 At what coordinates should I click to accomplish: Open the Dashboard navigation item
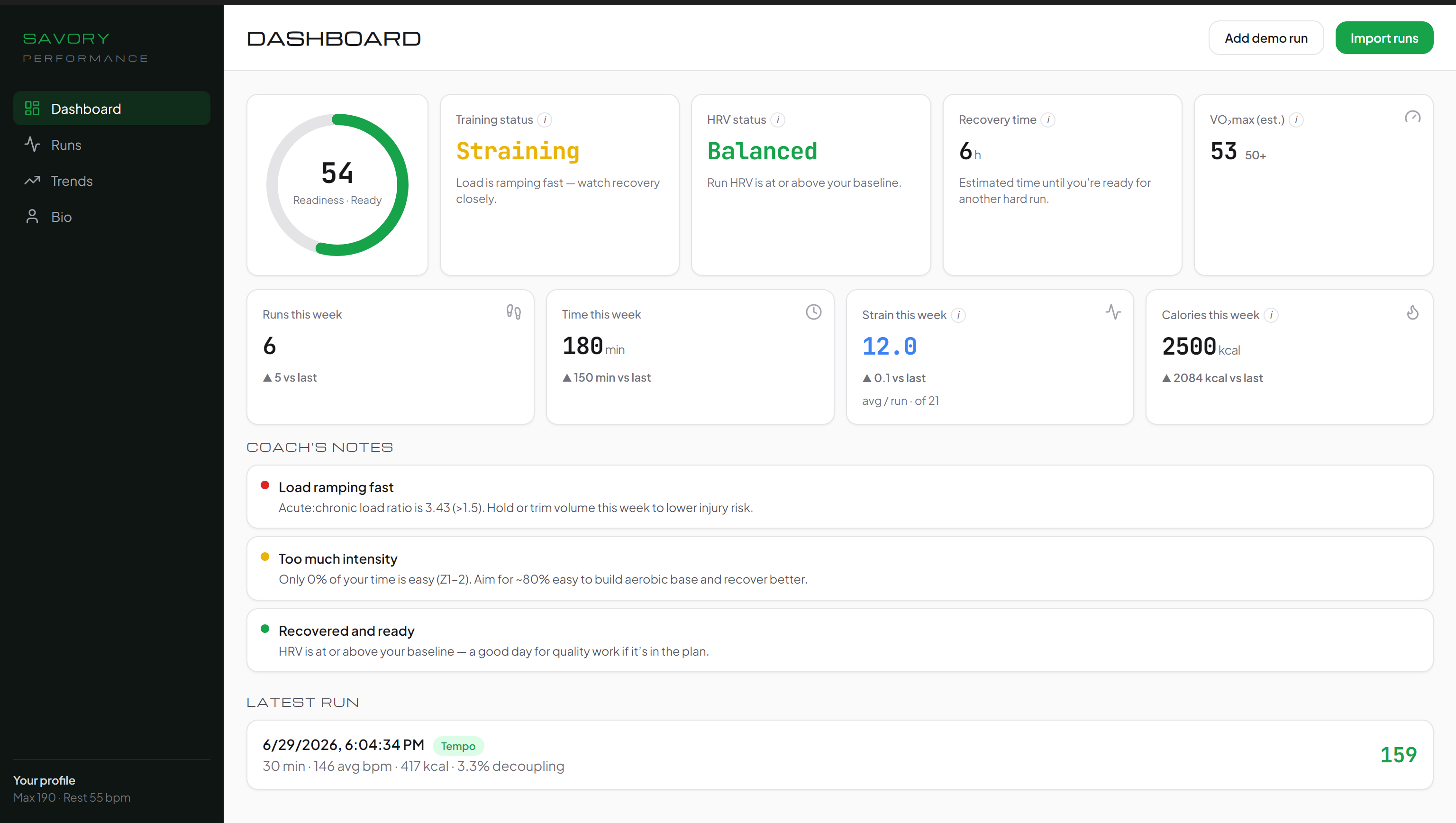[x=112, y=109]
